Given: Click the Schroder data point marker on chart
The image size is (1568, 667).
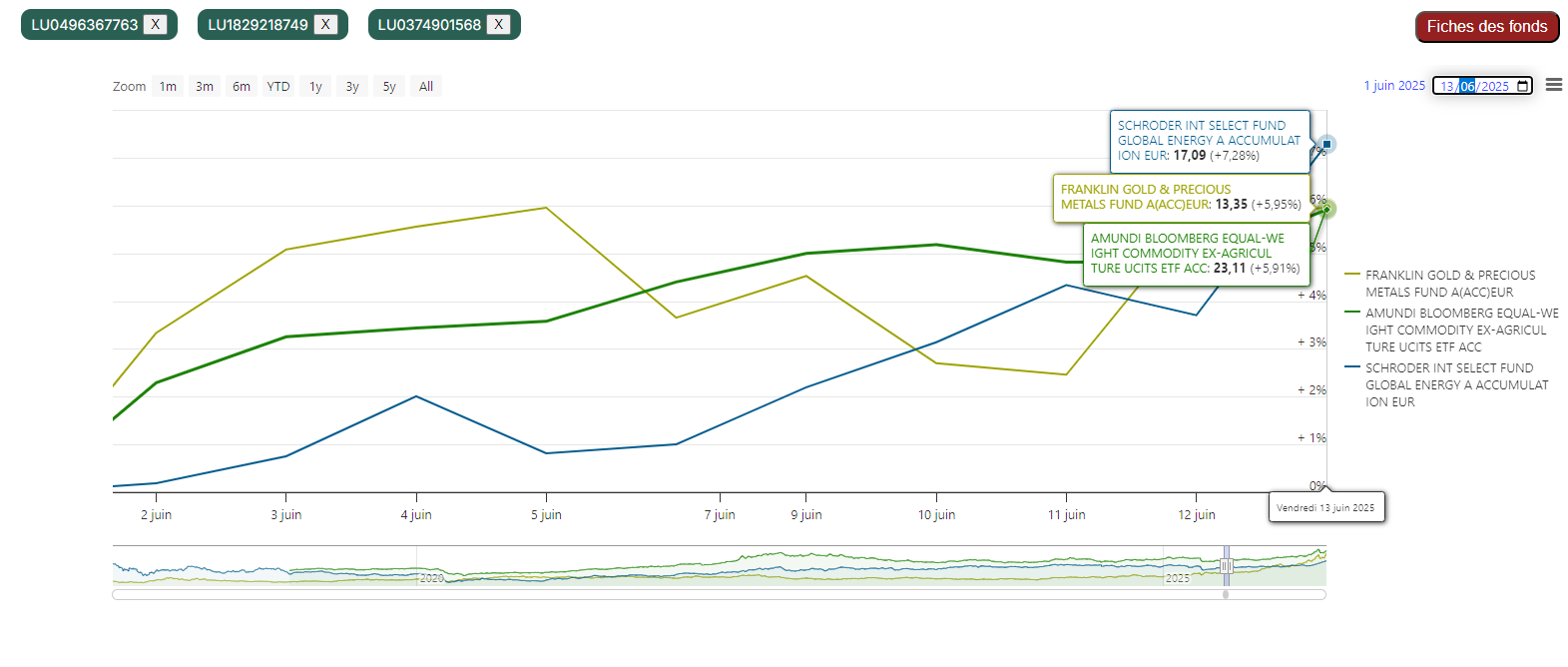Looking at the screenshot, I should (1326, 145).
